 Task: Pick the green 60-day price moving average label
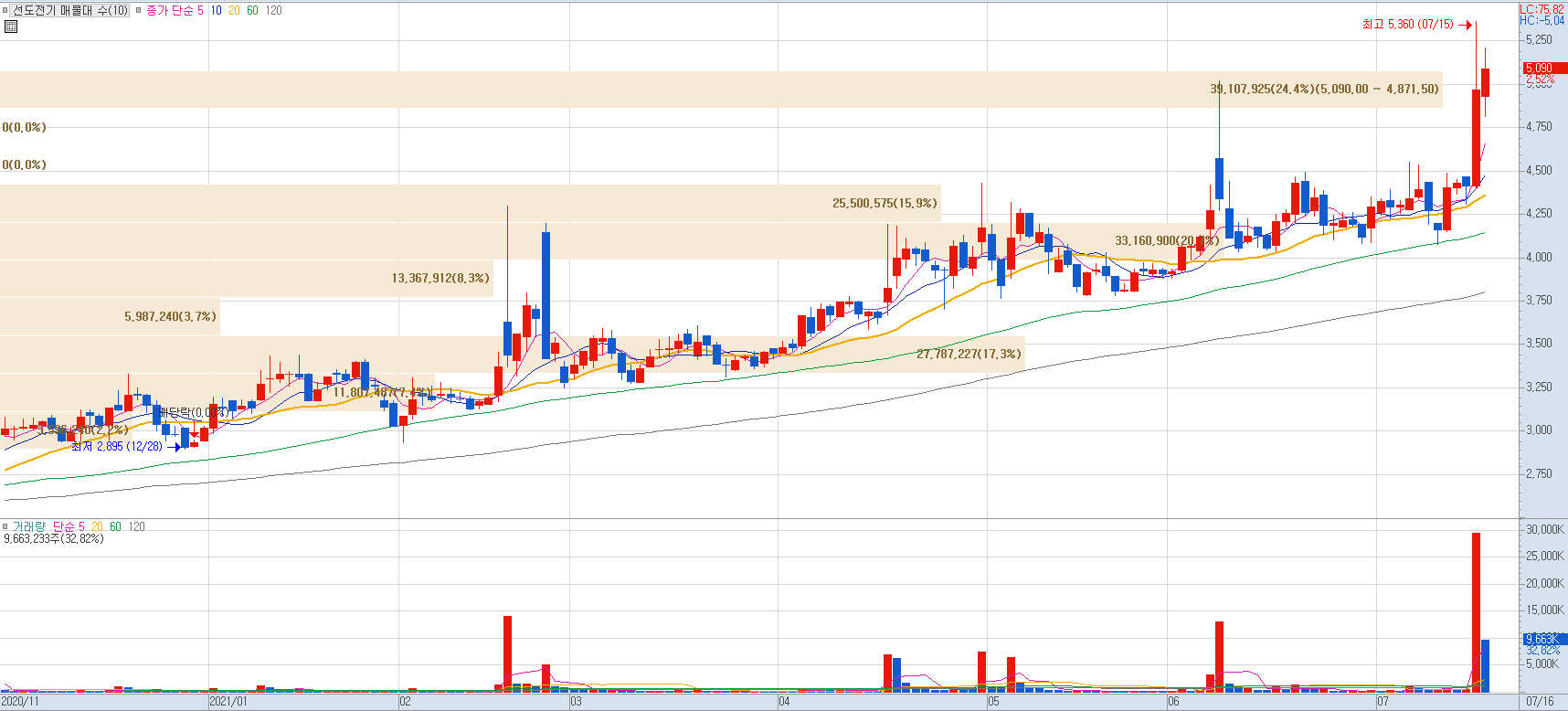click(x=252, y=11)
